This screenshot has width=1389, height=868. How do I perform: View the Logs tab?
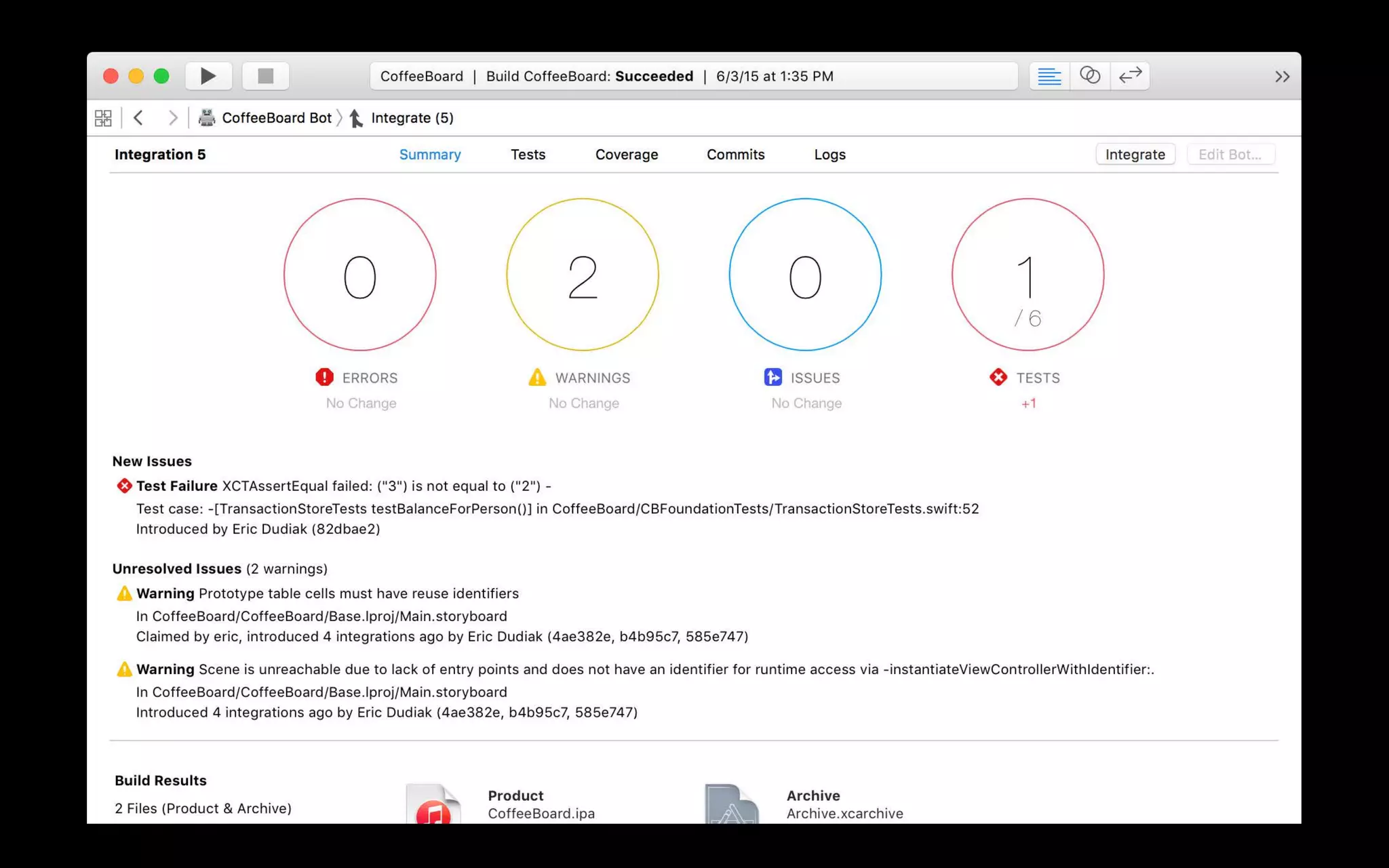pyautogui.click(x=830, y=155)
